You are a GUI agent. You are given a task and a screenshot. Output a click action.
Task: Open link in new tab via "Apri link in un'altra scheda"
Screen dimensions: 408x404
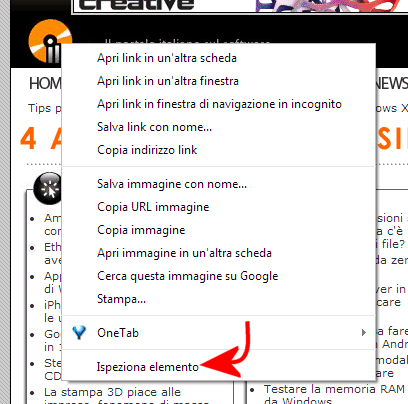[219, 58]
